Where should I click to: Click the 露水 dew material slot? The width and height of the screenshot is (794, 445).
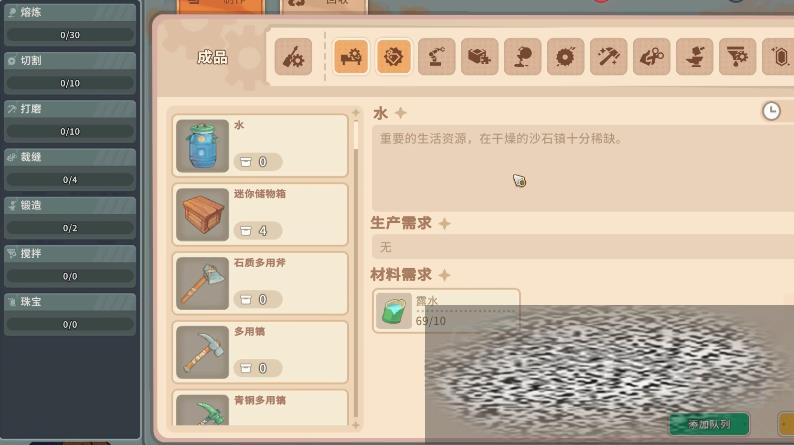[446, 310]
